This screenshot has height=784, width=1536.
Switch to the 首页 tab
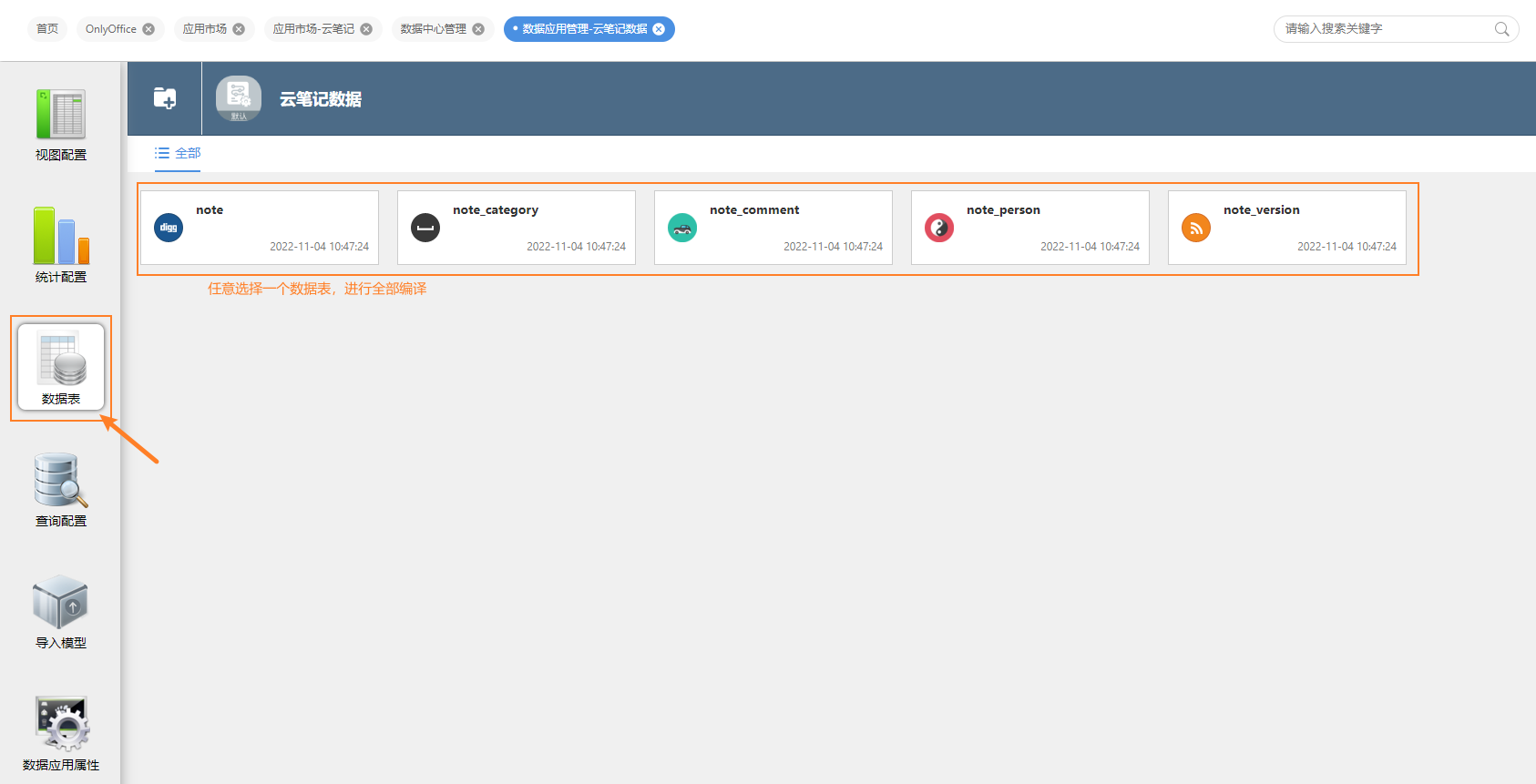(47, 29)
